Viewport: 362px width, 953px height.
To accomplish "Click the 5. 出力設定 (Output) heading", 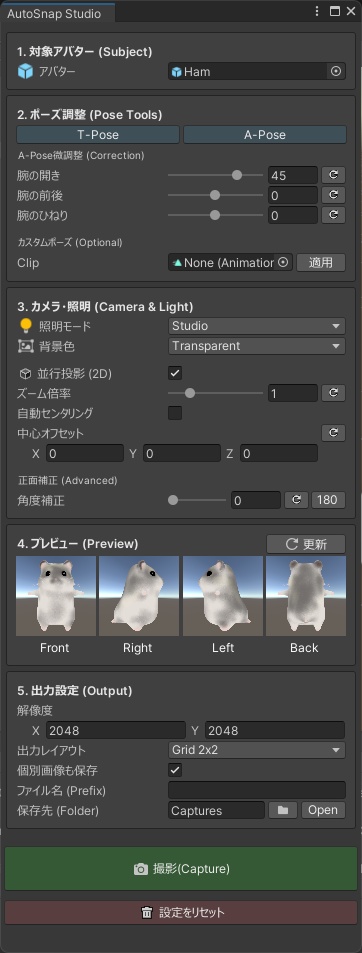I will (x=75, y=690).
